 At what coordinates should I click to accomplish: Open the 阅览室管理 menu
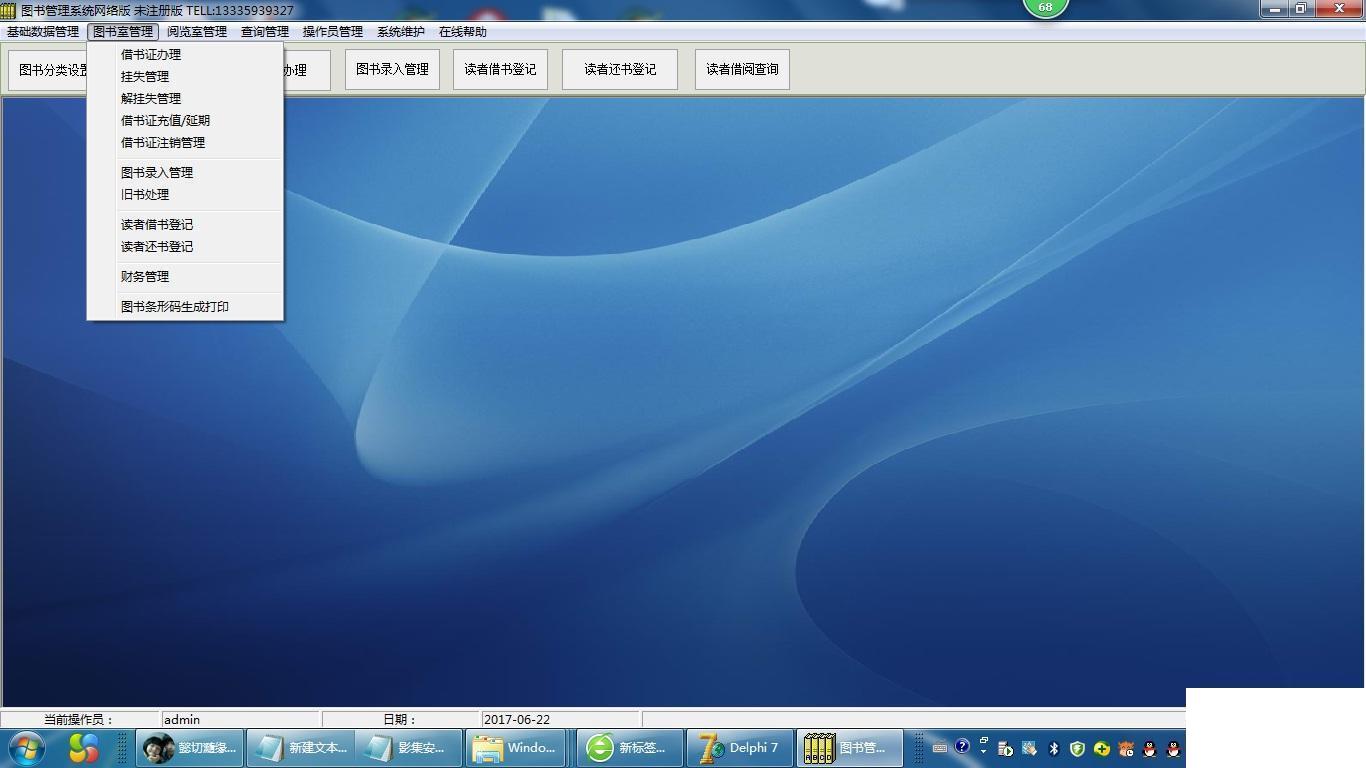pyautogui.click(x=197, y=32)
